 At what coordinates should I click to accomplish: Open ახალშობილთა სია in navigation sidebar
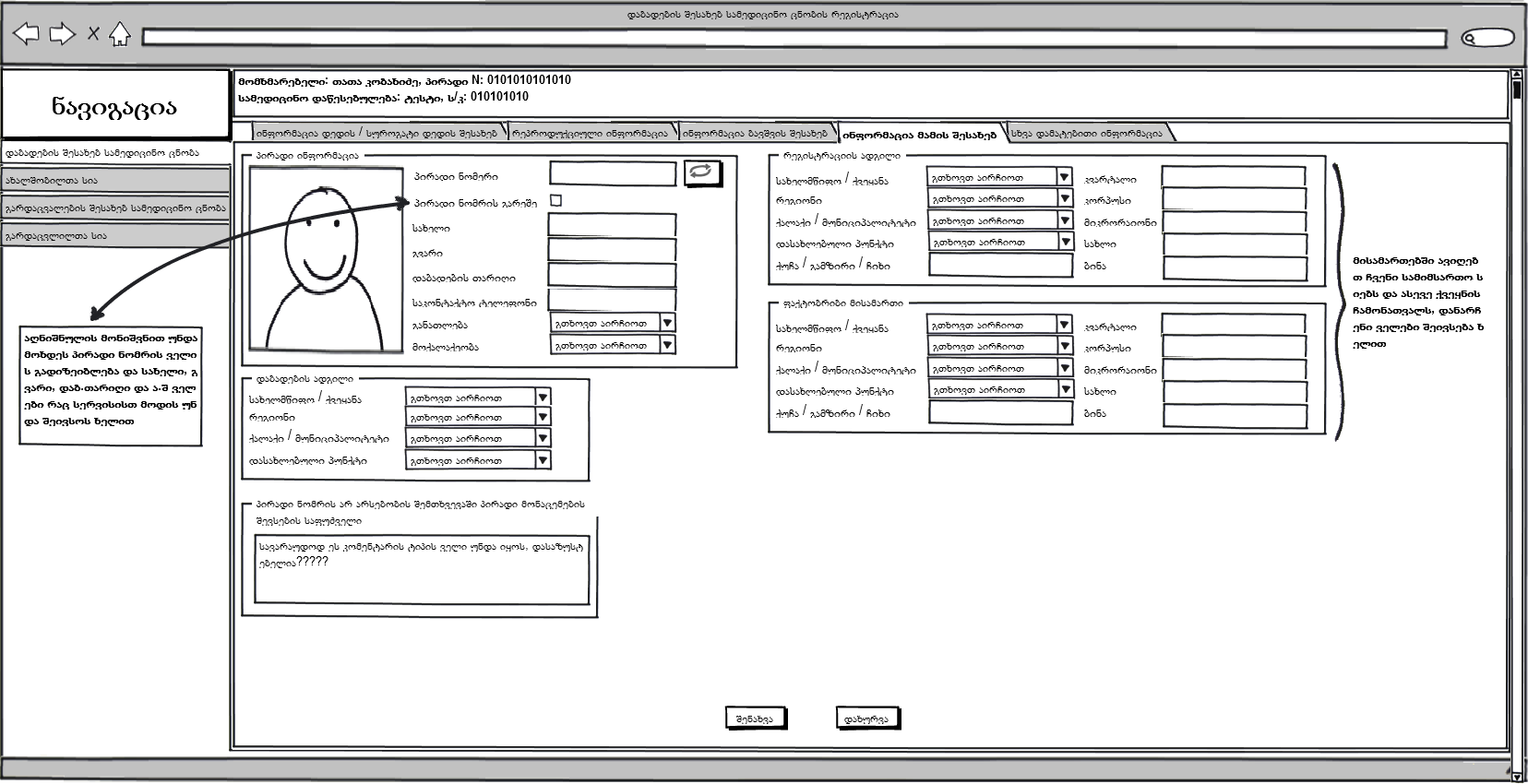click(x=115, y=181)
